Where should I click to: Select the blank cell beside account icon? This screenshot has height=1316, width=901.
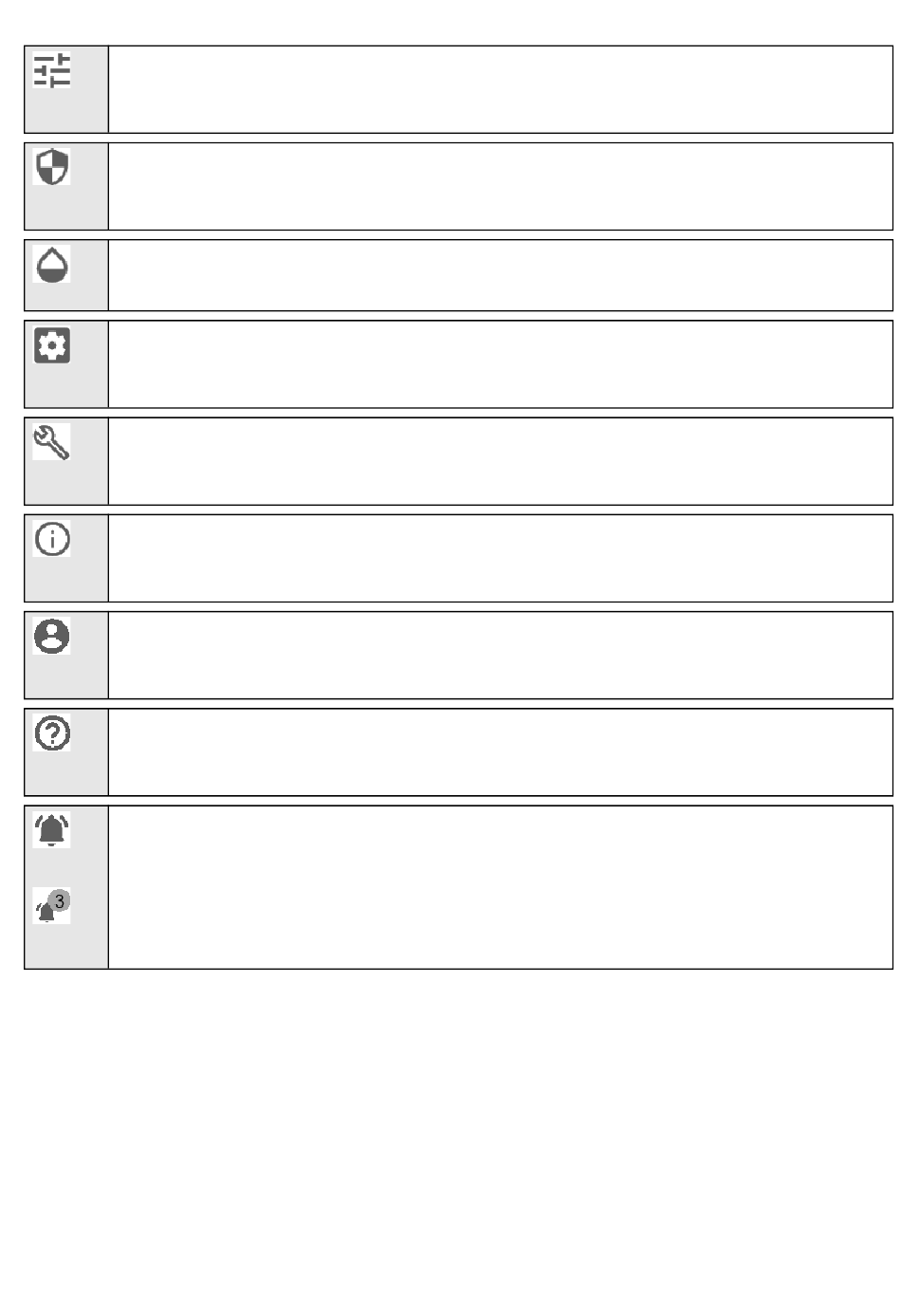[501, 655]
